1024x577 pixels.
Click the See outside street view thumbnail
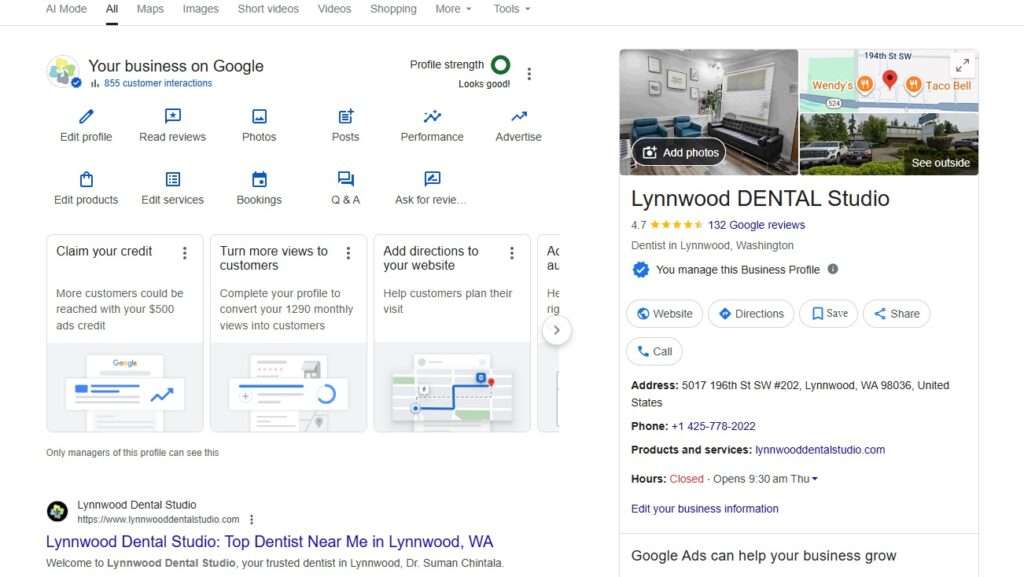point(889,144)
